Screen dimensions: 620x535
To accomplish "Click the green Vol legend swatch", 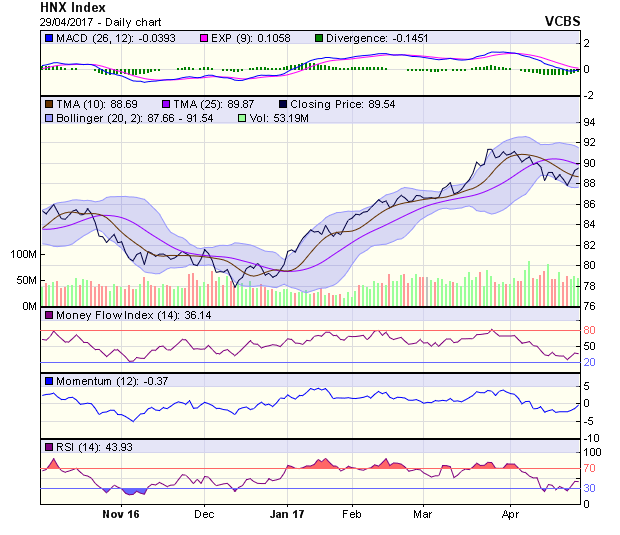I will point(241,118).
